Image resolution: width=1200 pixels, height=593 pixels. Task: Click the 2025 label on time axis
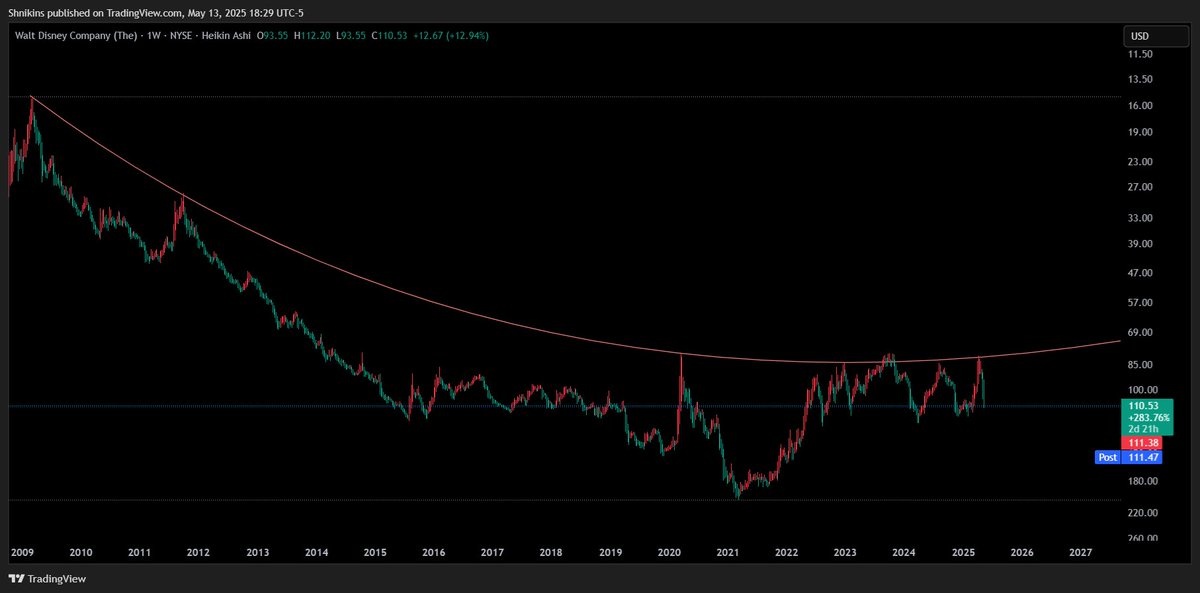[963, 553]
